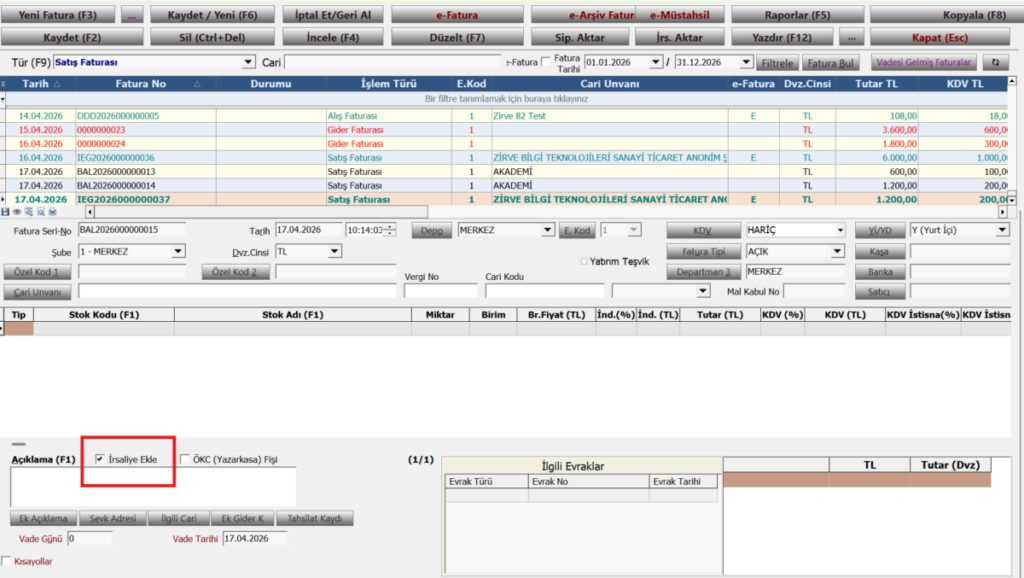Viewport: 1024px width, 578px height.
Task: Click Kaydet (F2) button
Action: click(72, 37)
